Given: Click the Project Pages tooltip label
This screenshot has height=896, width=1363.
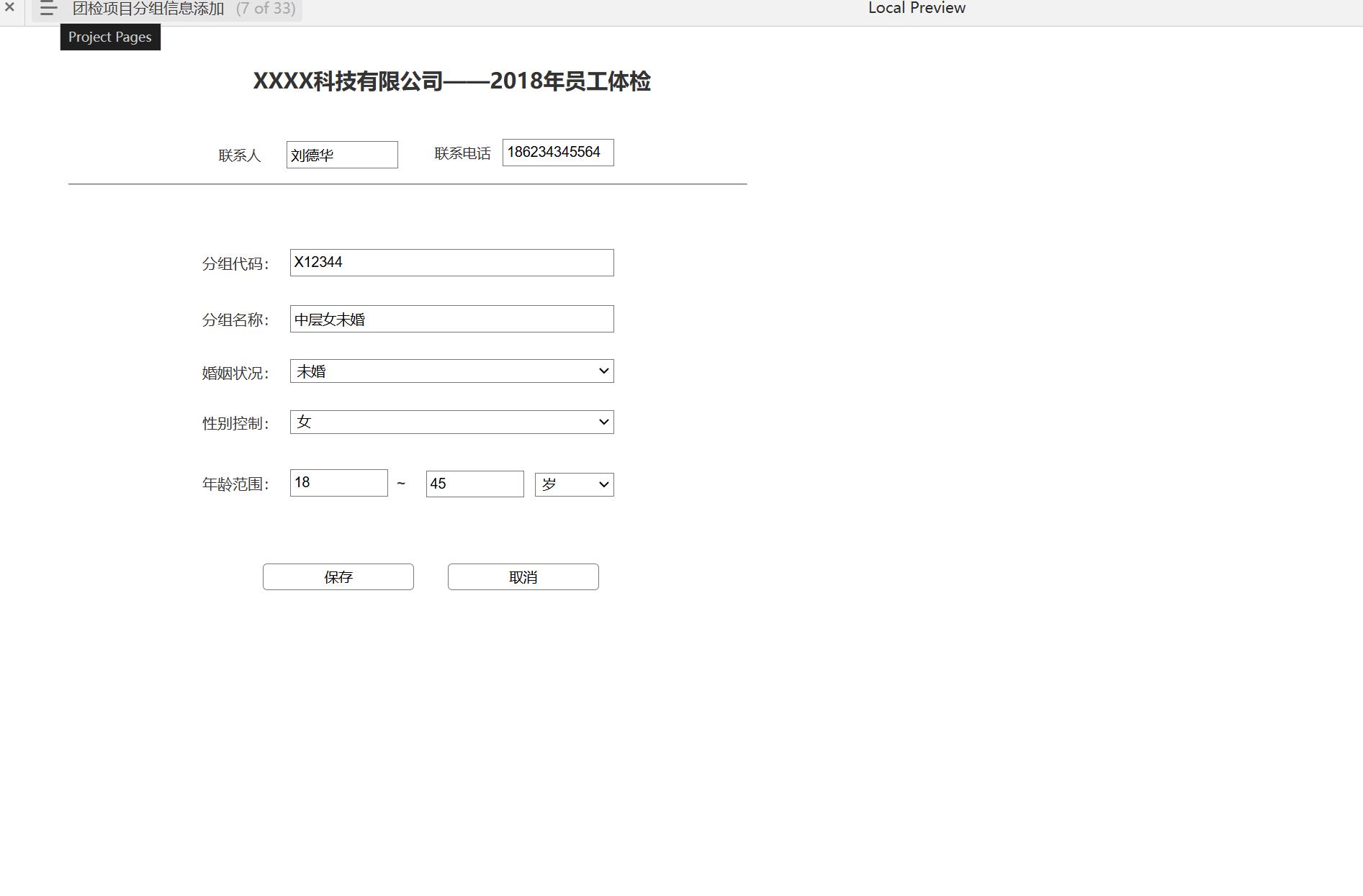Looking at the screenshot, I should (x=110, y=37).
